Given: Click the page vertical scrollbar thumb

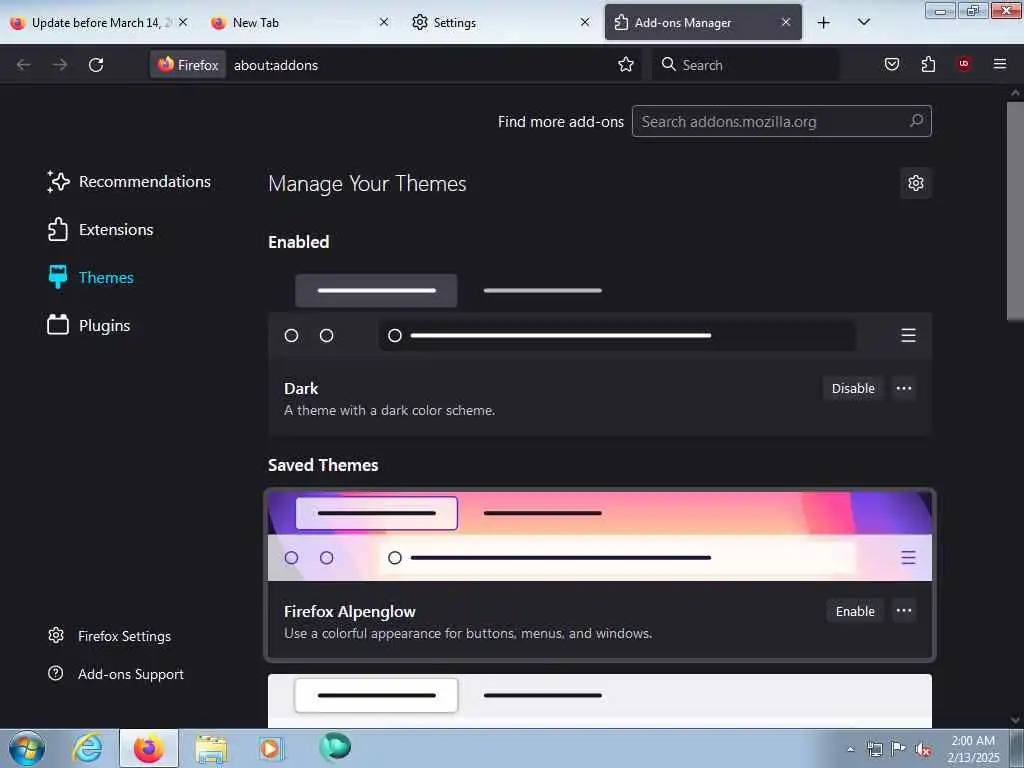Looking at the screenshot, I should coord(1015,210).
